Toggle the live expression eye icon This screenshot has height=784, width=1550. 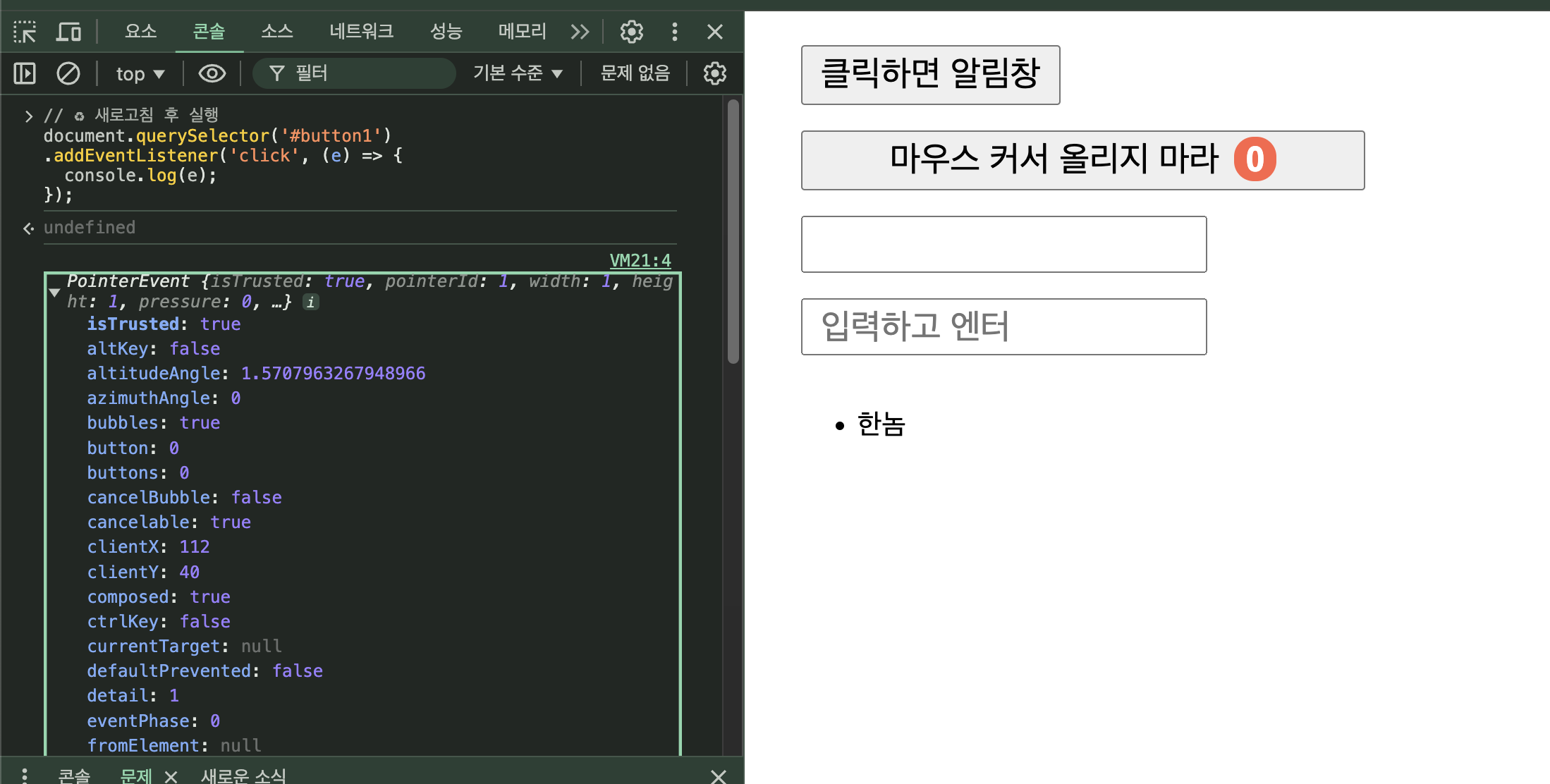pos(212,73)
